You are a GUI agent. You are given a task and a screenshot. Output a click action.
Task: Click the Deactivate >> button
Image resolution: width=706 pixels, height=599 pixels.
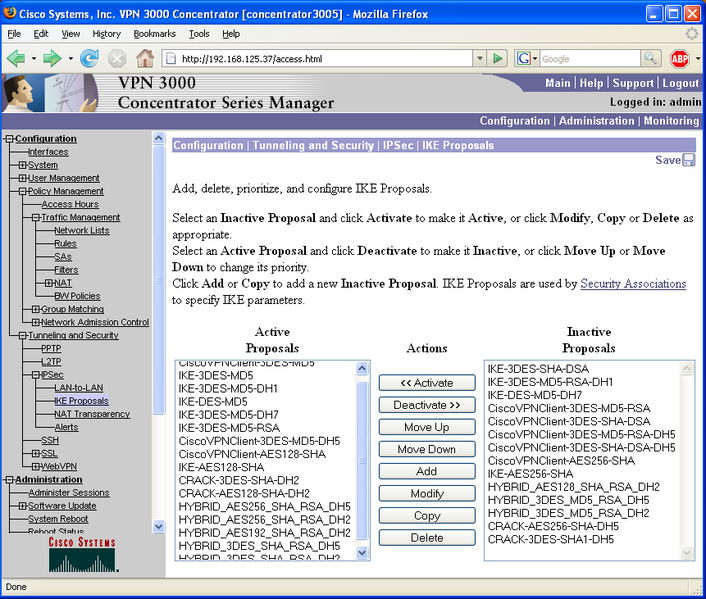tap(427, 405)
